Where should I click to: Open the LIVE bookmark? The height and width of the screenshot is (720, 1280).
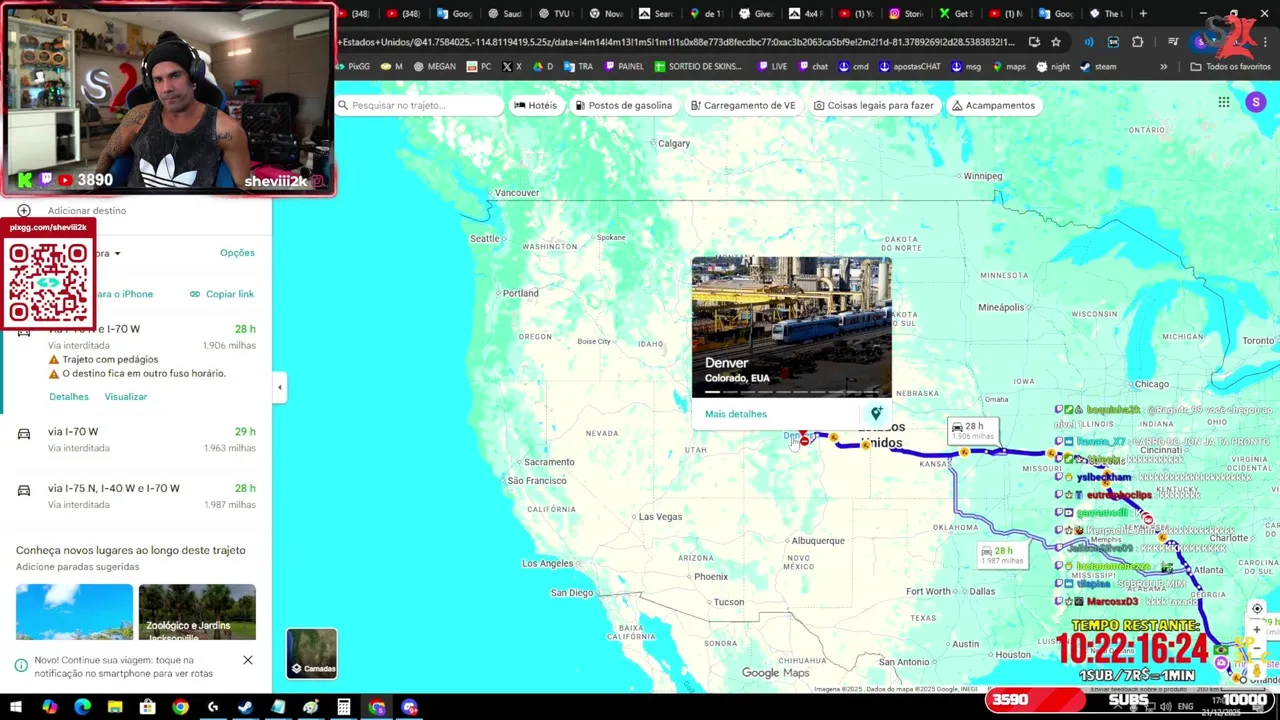pyautogui.click(x=773, y=67)
